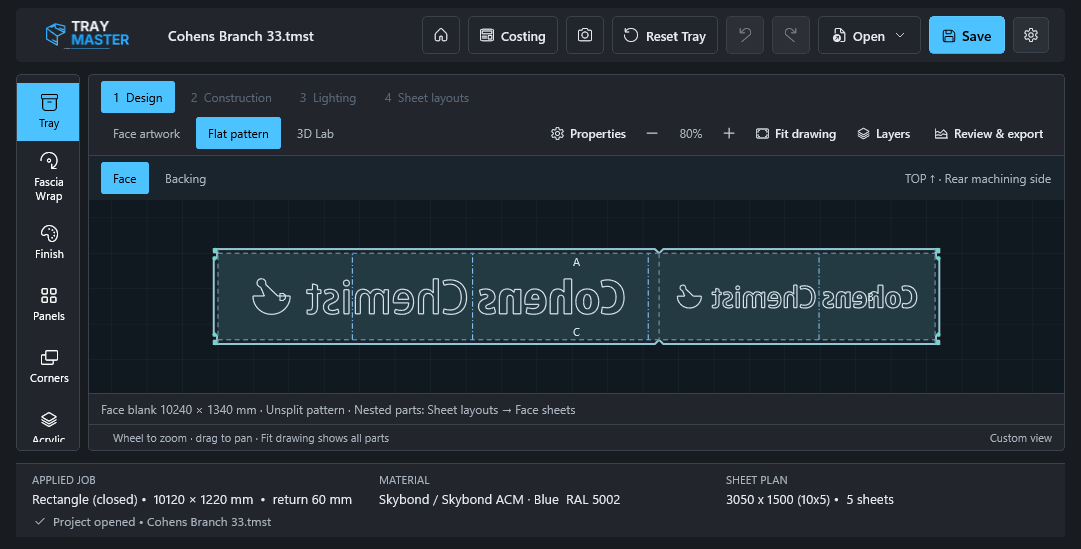
Task: Take a snapshot with the camera icon
Action: [585, 35]
